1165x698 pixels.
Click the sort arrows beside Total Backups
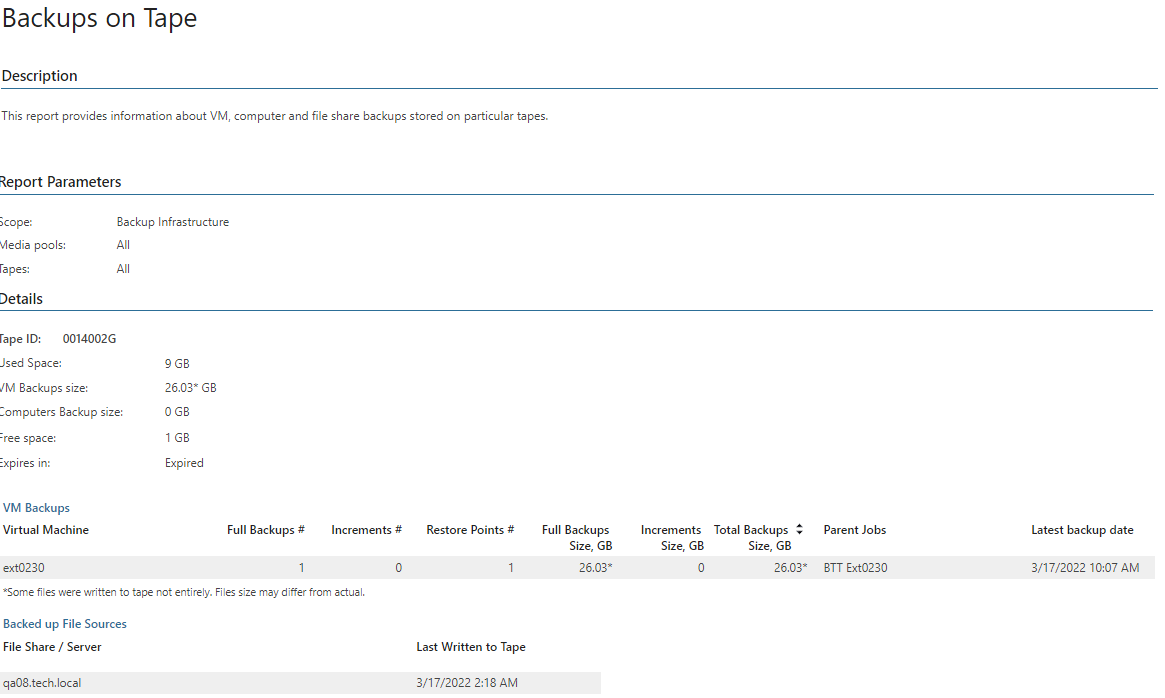(799, 529)
